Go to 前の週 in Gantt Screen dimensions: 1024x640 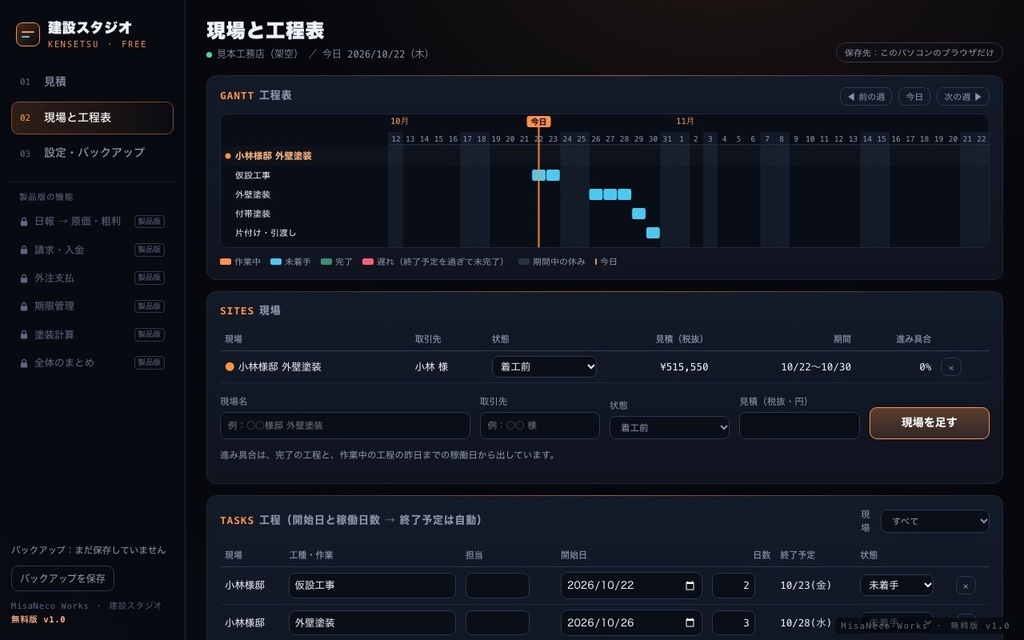[x=865, y=97]
